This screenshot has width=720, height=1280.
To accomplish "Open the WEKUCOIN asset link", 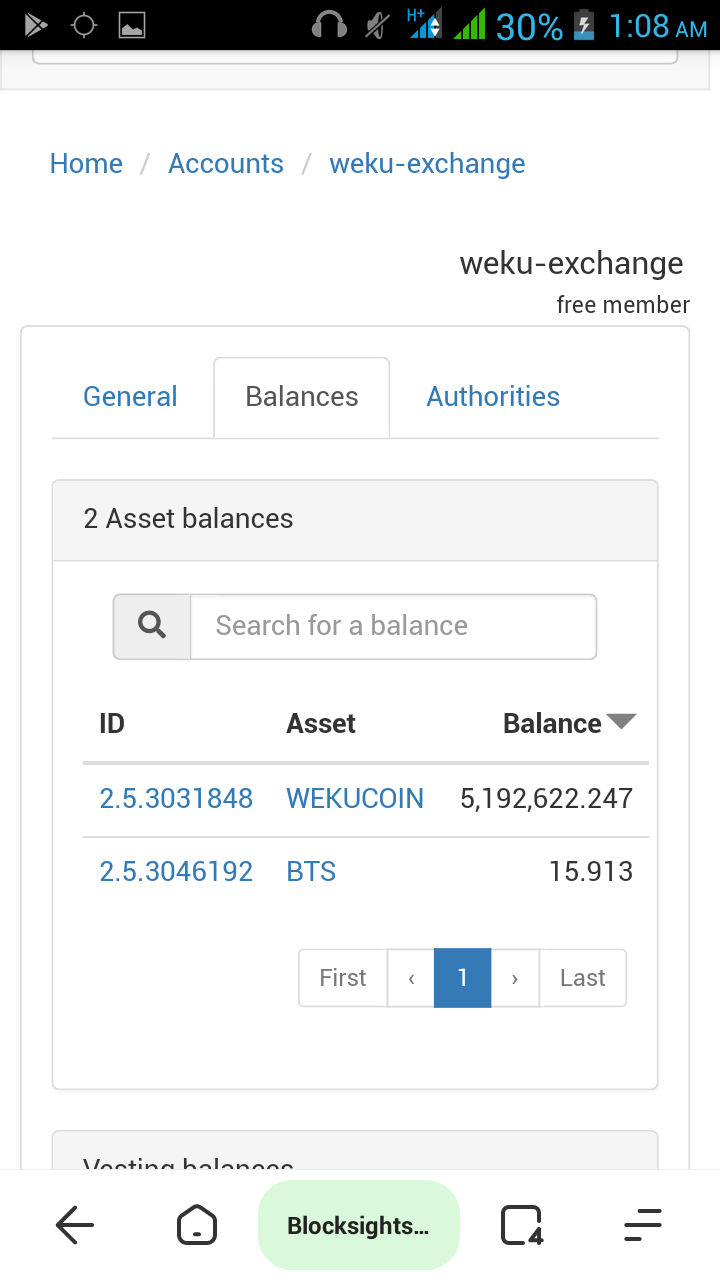I will [355, 798].
